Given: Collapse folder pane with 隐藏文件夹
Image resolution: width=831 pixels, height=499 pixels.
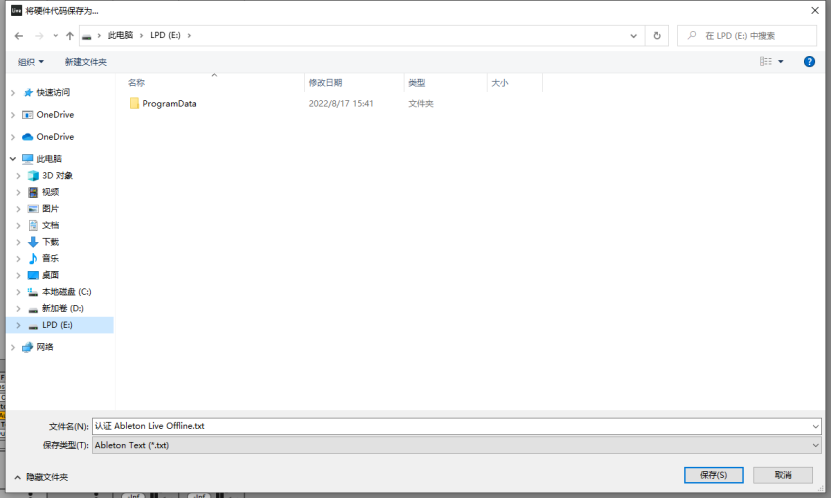Looking at the screenshot, I should [x=41, y=477].
